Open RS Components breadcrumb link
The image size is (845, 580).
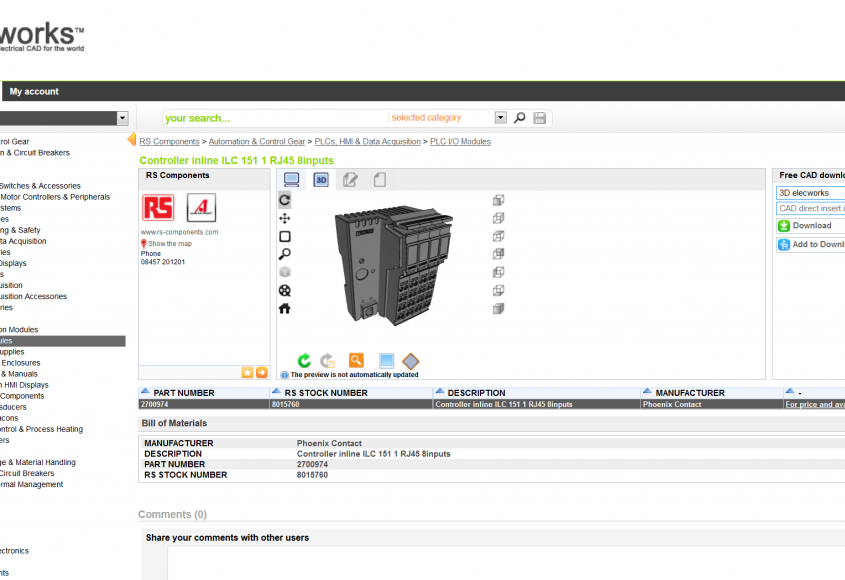click(x=169, y=141)
